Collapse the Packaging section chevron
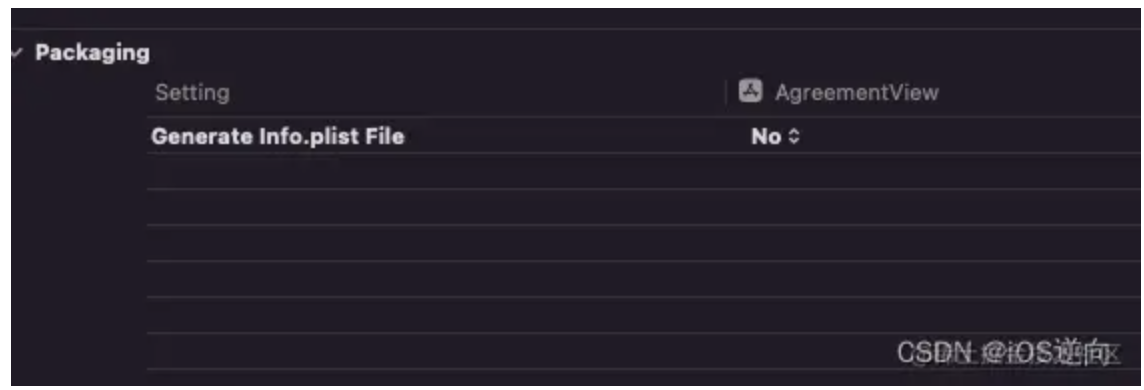This screenshot has width=1144, height=390. coord(16,53)
